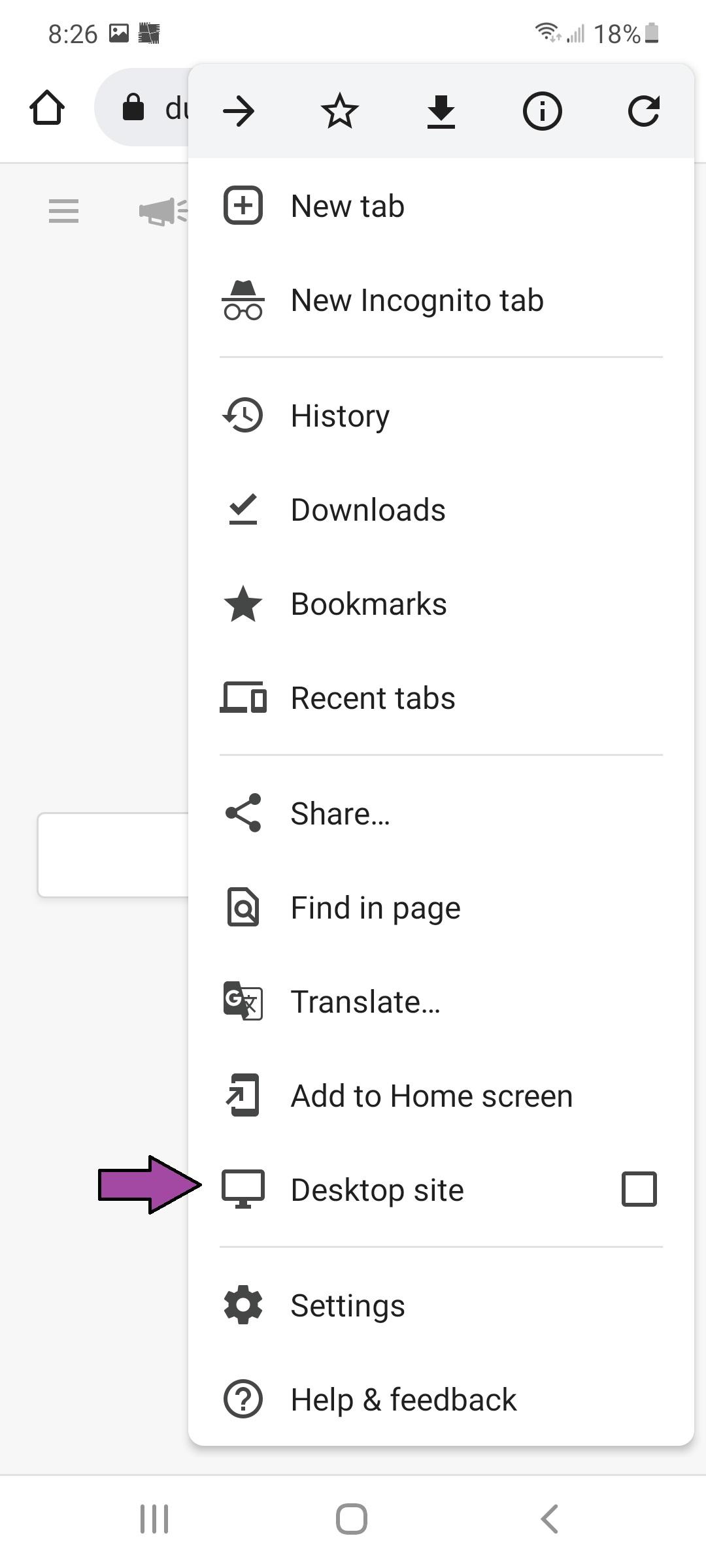Tap the forward navigation arrow
This screenshot has height=1568, width=706.
tap(239, 110)
